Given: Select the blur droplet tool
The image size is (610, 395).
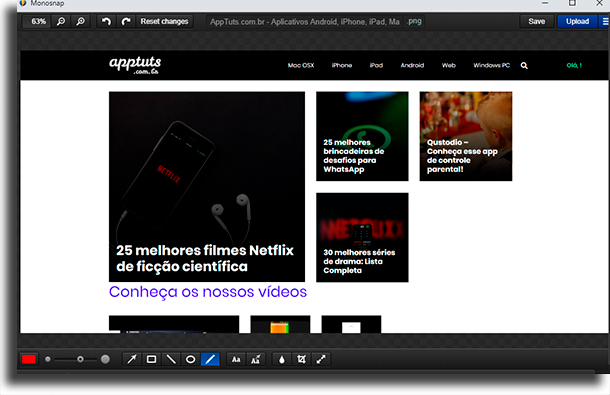Looking at the screenshot, I should [x=282, y=359].
